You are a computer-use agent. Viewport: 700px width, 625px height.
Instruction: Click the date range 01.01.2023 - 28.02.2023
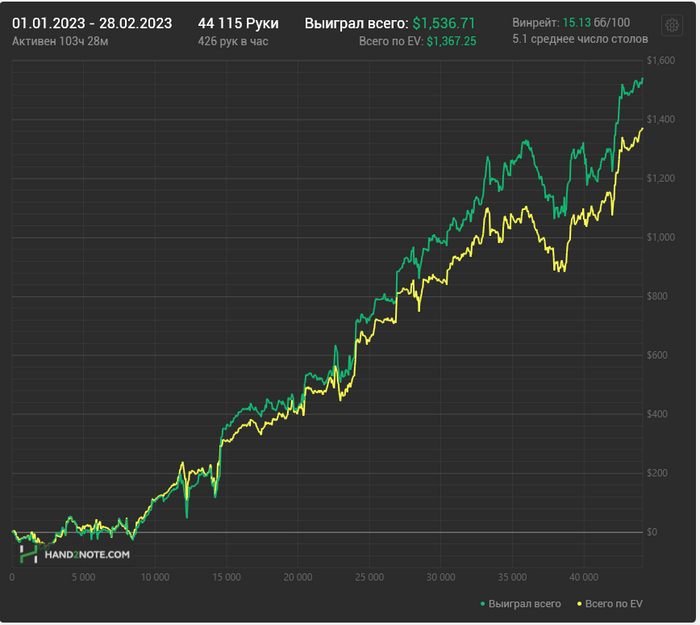click(92, 23)
